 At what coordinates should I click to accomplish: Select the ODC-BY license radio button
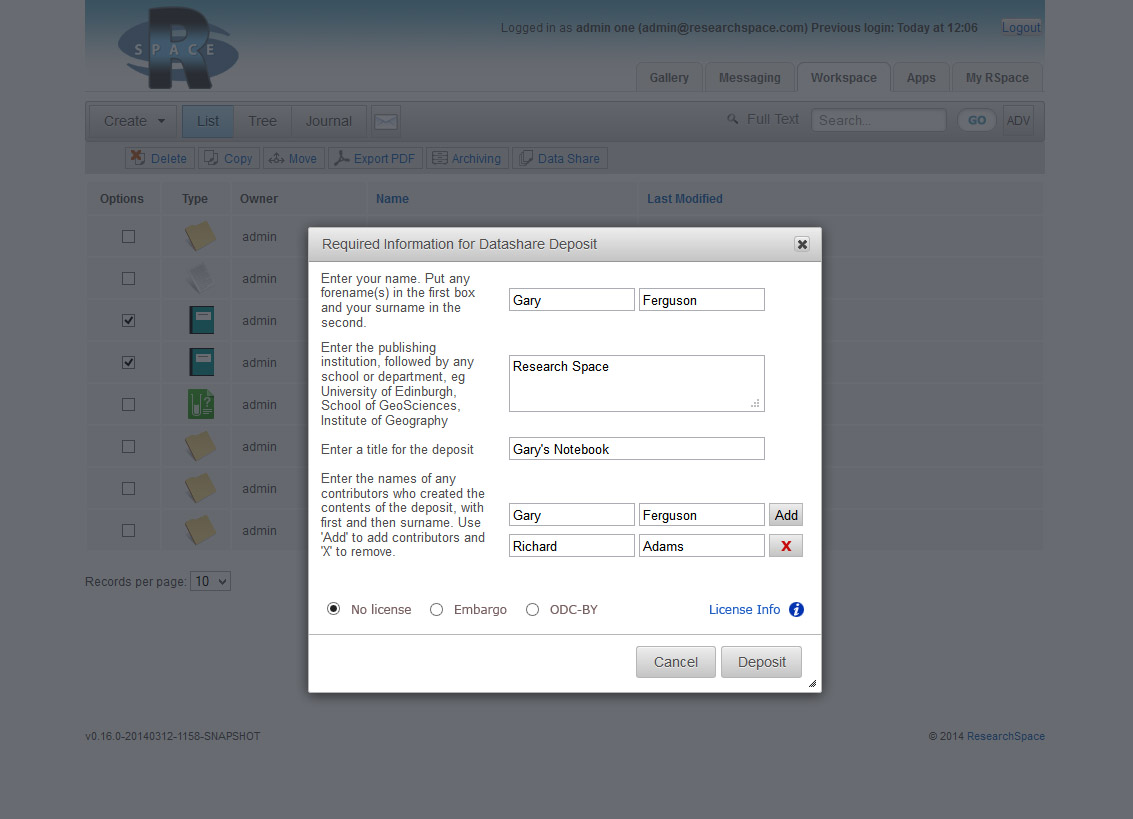pos(532,609)
